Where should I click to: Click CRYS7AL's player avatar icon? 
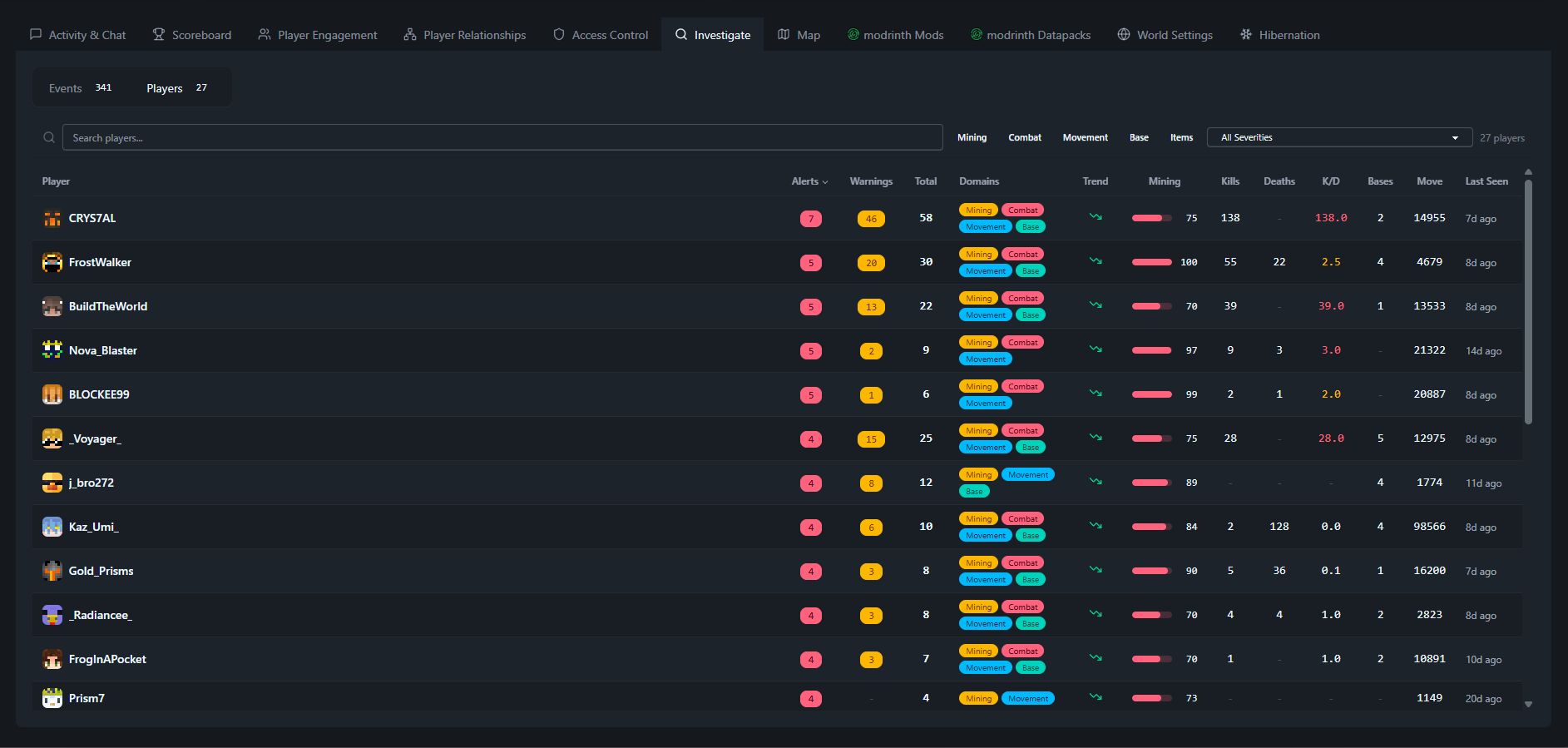pos(52,219)
